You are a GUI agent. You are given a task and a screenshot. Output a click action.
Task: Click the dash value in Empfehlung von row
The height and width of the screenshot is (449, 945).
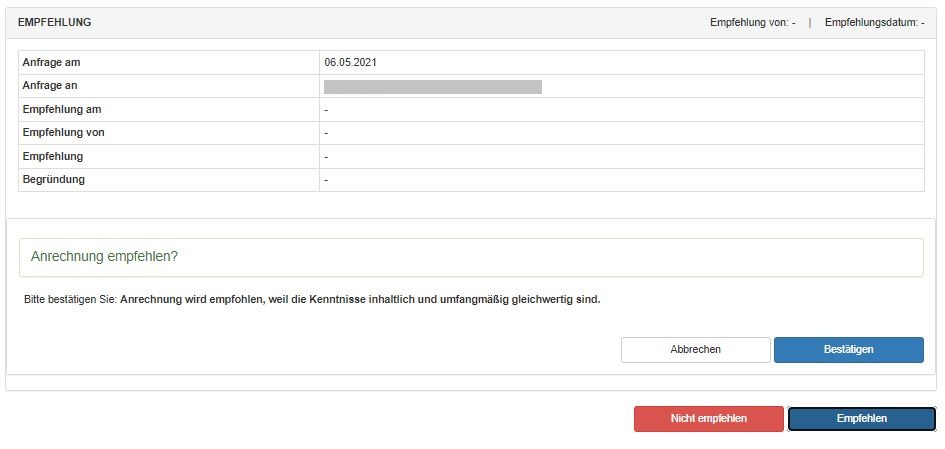click(327, 133)
